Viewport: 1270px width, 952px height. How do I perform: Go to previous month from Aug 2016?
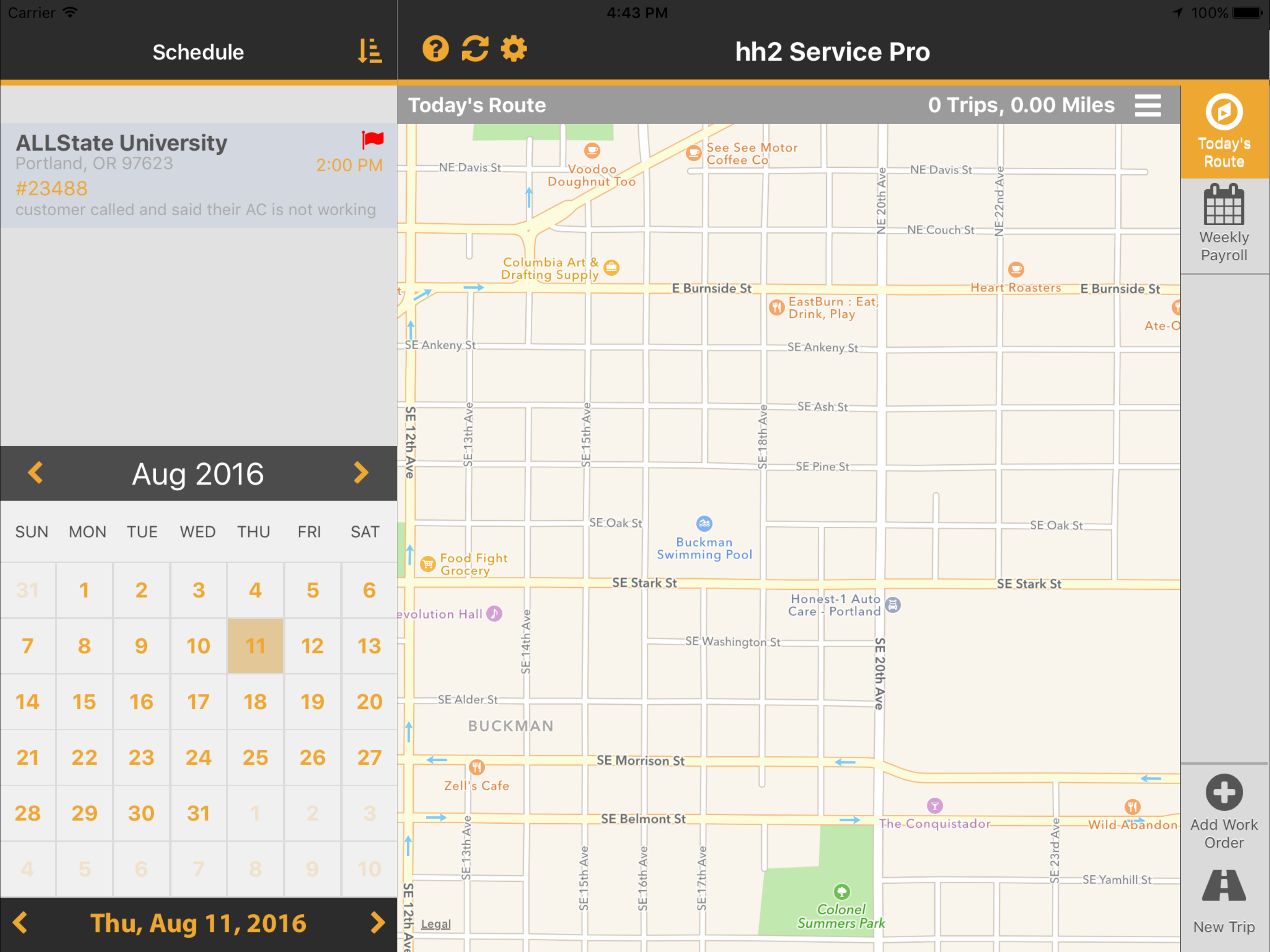click(36, 473)
